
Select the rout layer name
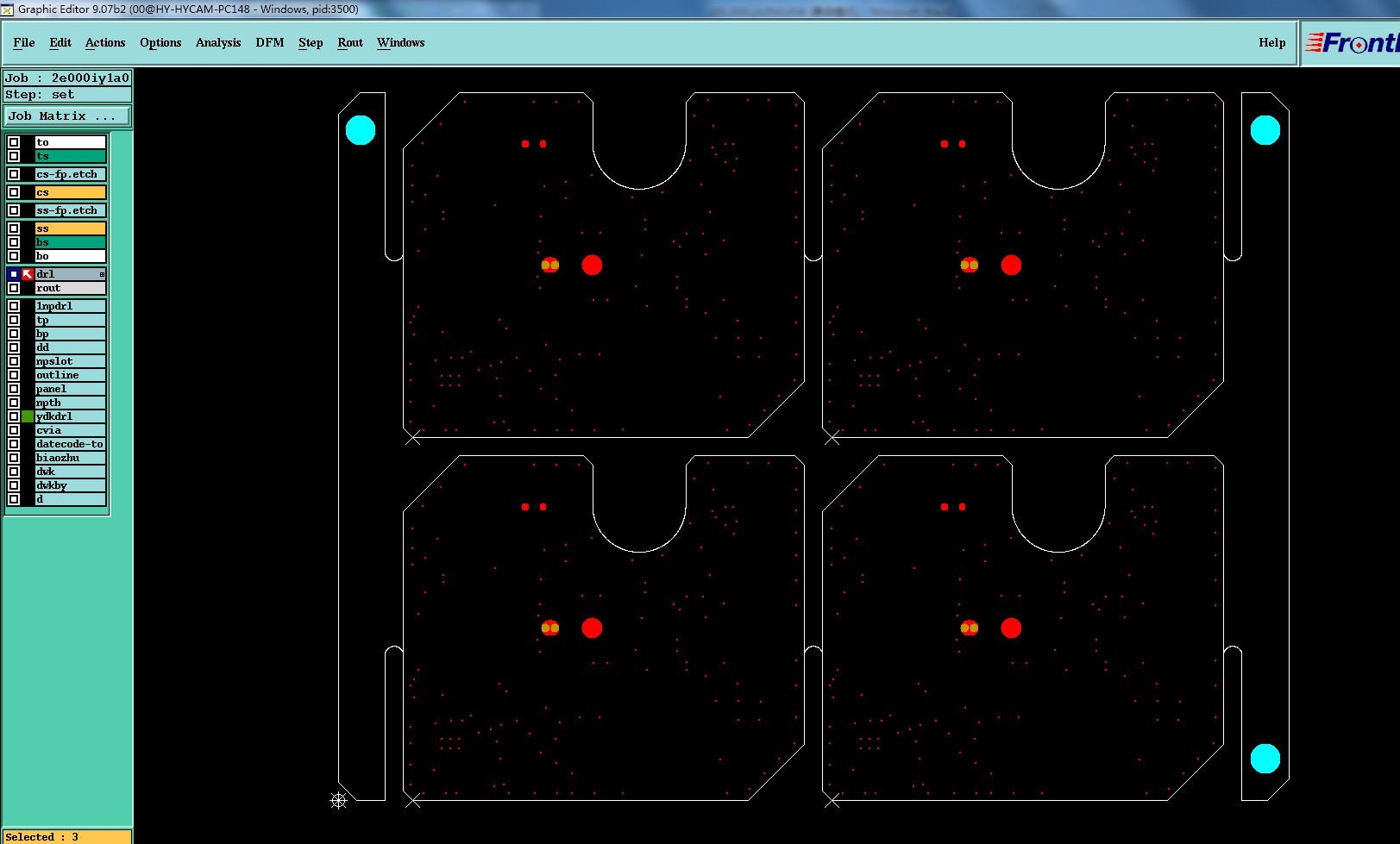point(71,288)
